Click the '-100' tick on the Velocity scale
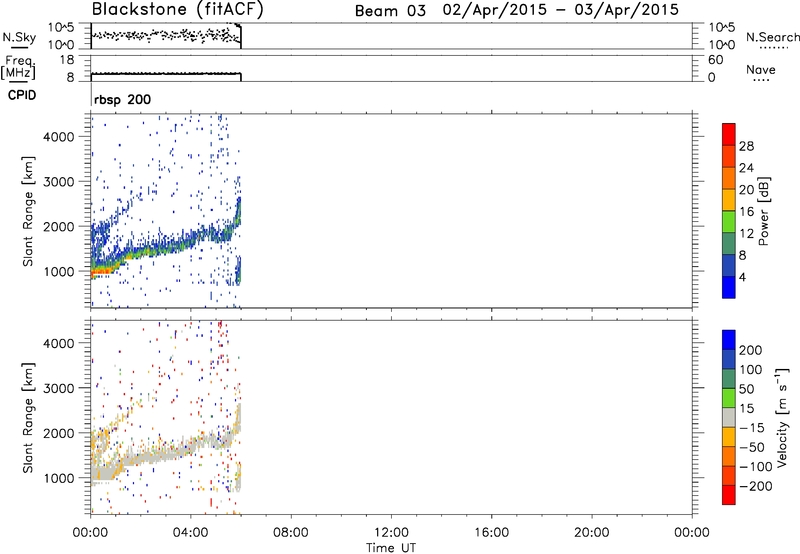This screenshot has height=554, width=800. 756,467
